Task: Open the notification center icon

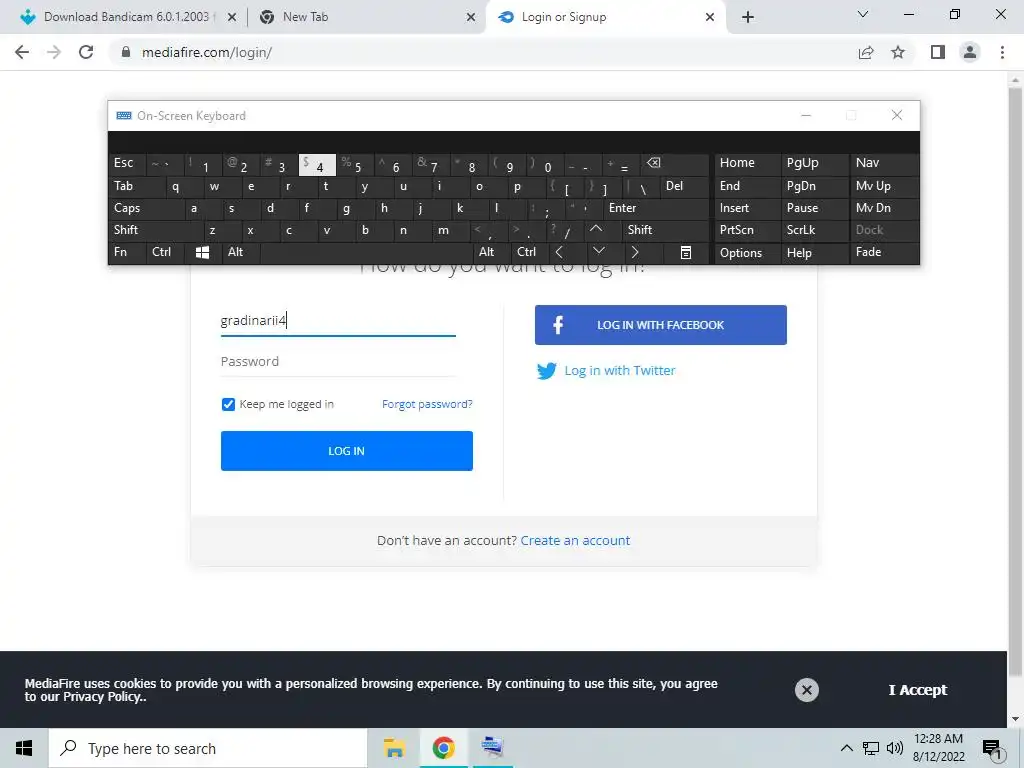Action: [x=991, y=748]
